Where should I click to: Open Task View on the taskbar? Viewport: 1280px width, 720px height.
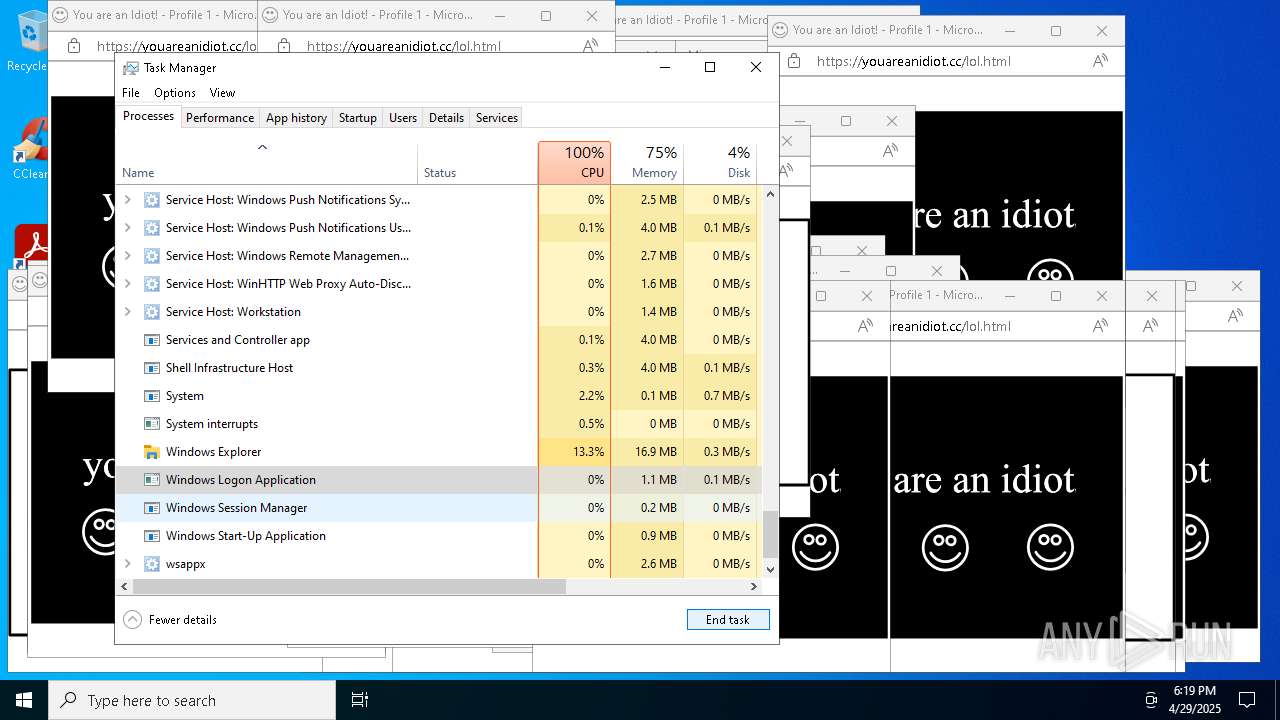(360, 700)
